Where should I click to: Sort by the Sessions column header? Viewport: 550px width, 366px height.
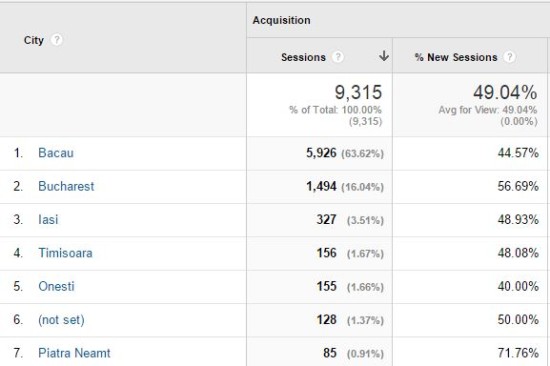(303, 57)
